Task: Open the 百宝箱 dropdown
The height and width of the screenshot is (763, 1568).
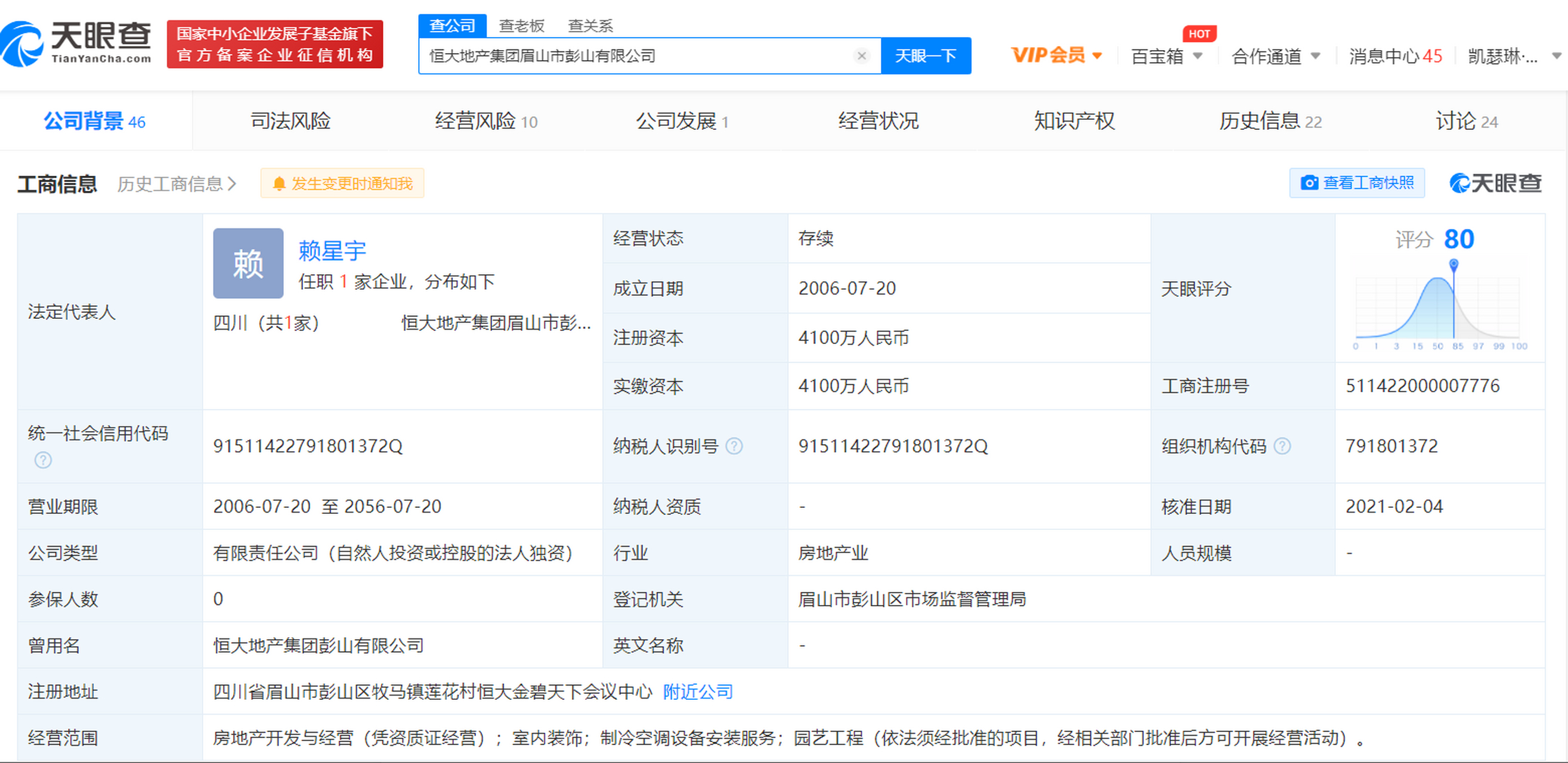Action: [x=1166, y=55]
